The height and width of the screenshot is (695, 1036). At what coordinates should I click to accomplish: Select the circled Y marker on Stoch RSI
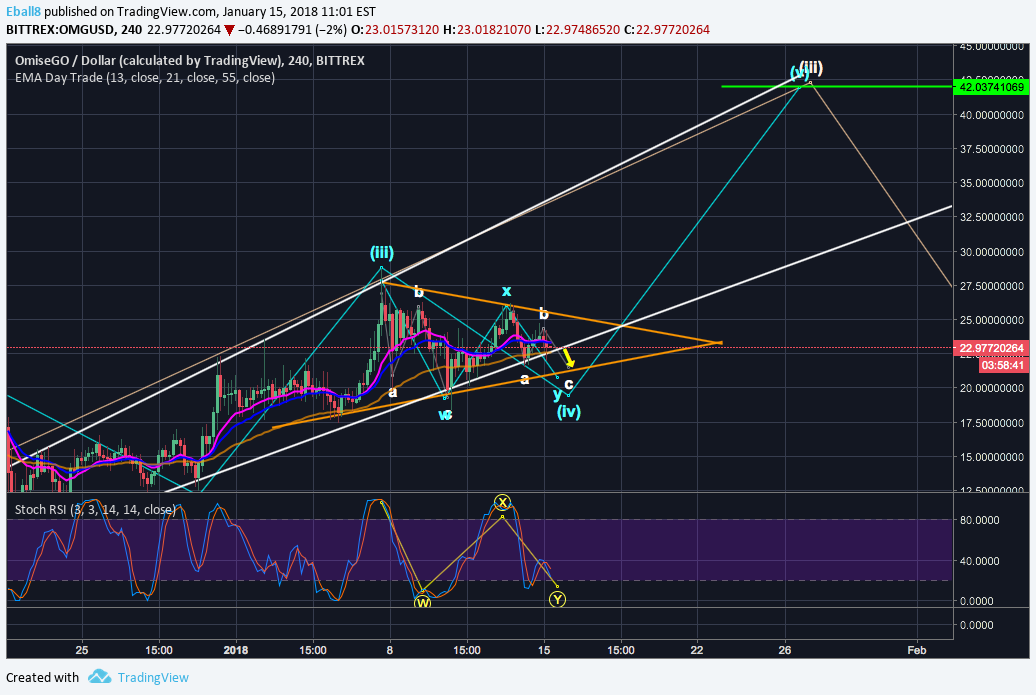coord(558,599)
